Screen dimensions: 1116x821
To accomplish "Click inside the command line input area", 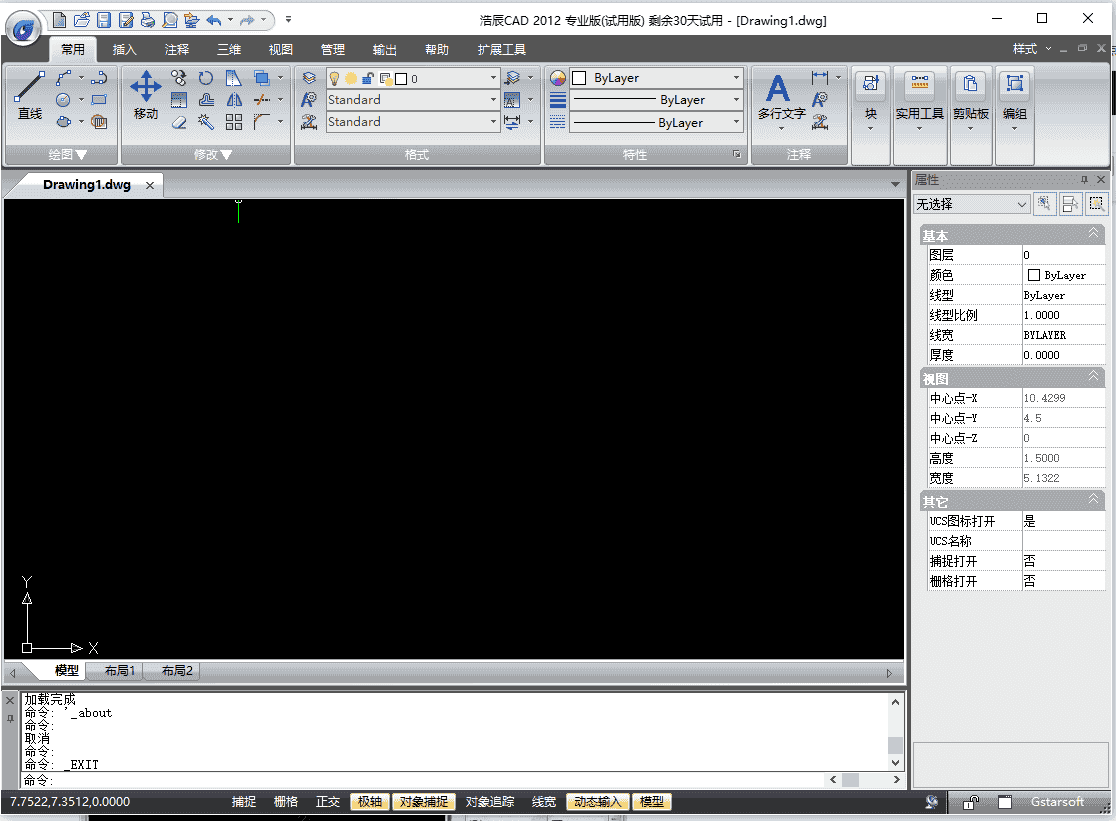I will click(300, 781).
